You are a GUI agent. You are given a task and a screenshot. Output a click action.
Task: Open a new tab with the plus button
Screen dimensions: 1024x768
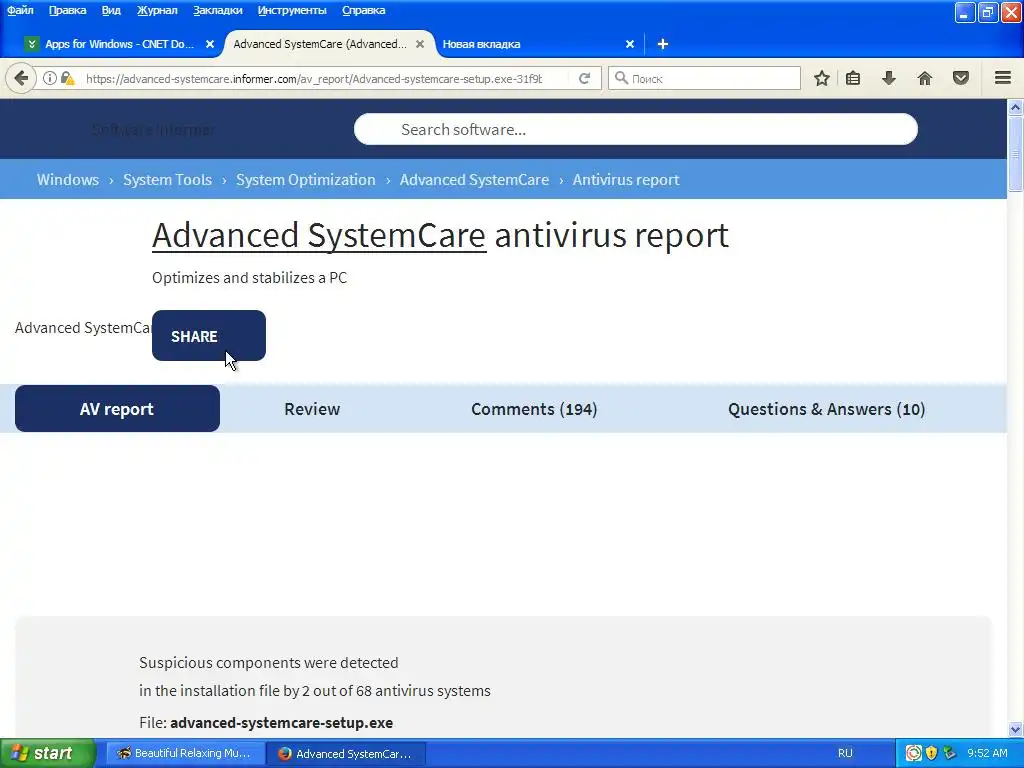pos(662,44)
